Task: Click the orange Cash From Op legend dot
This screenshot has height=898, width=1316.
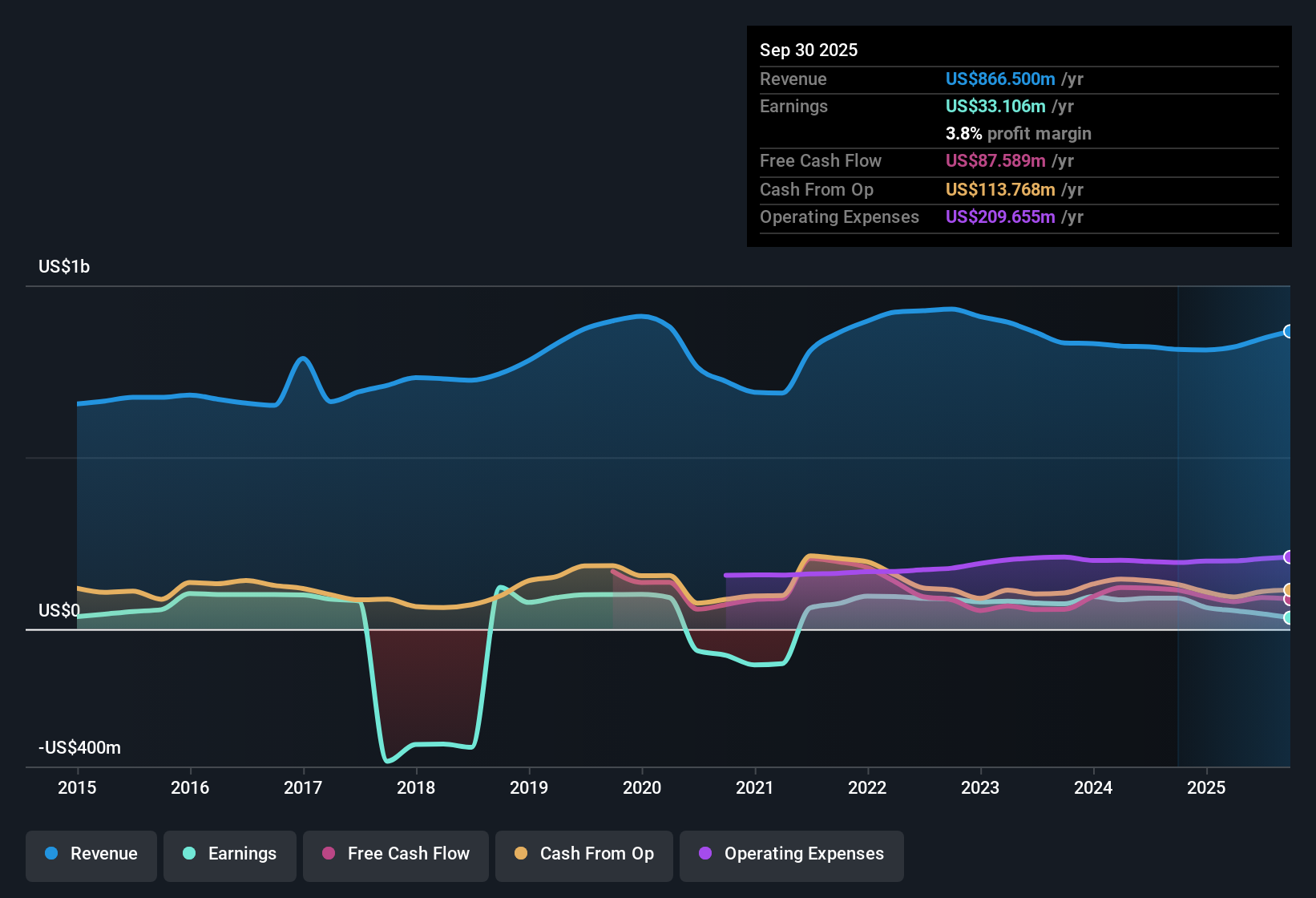Action: coord(519,854)
